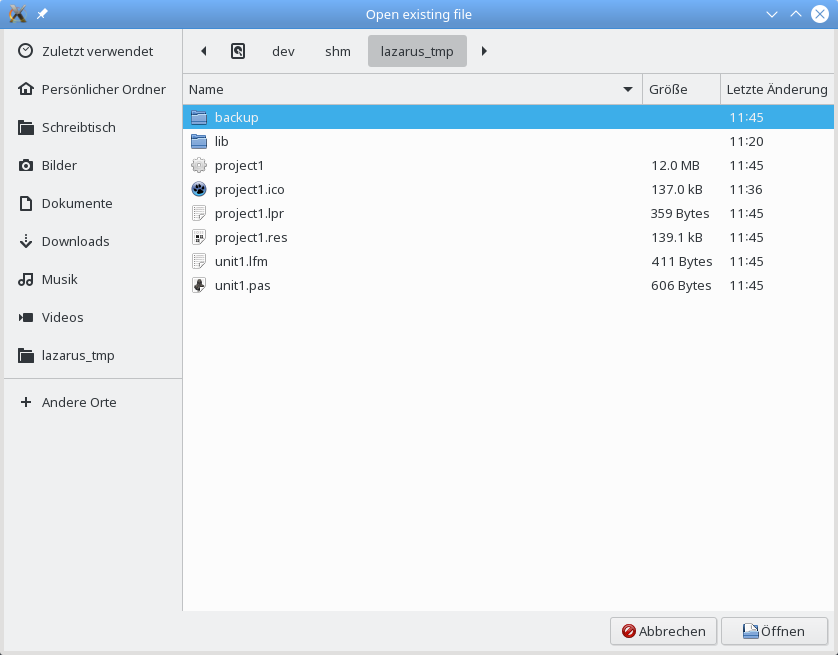The width and height of the screenshot is (838, 655).
Task: Click the unit1.pas file icon
Action: click(198, 285)
